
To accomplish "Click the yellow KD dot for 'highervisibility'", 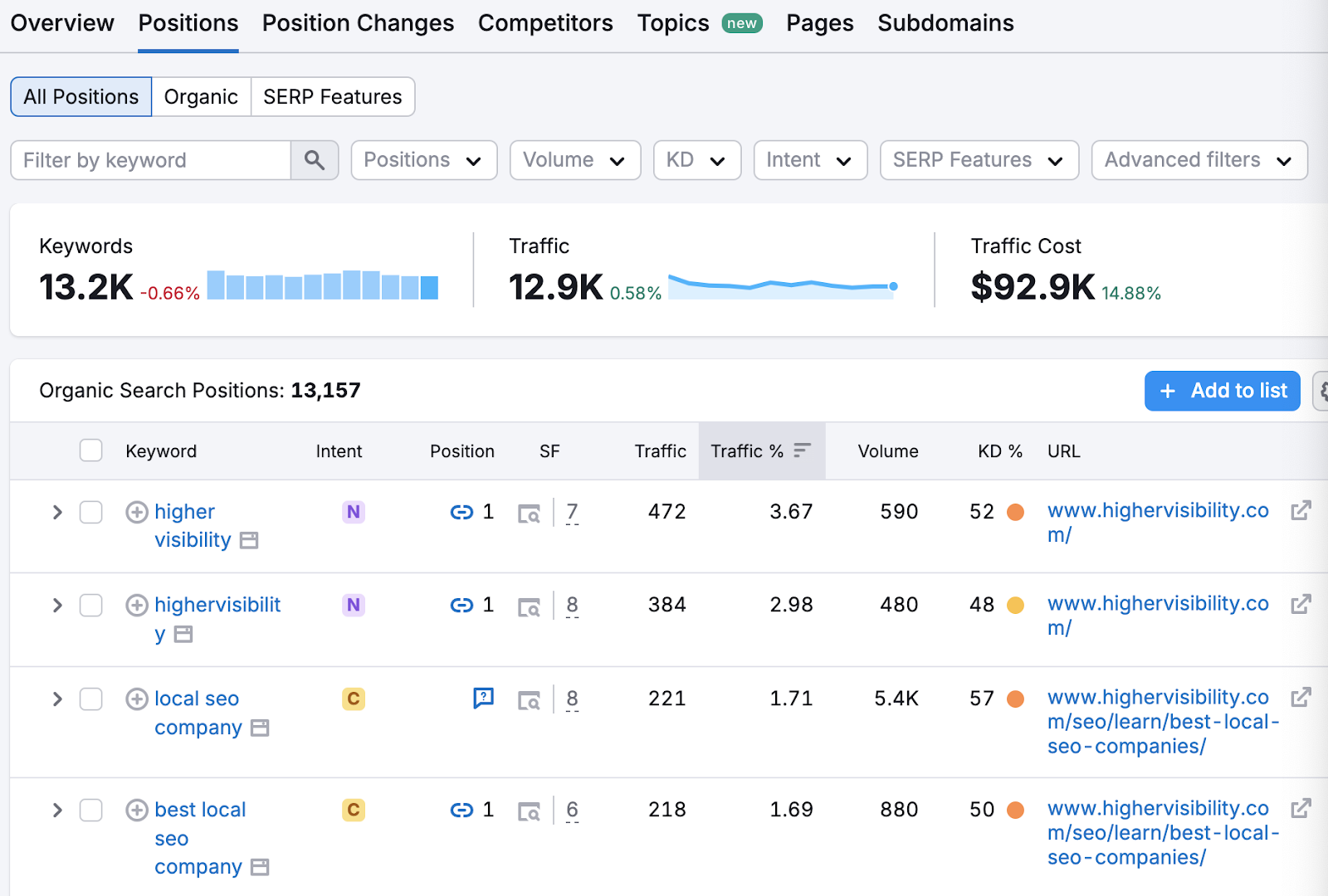I will pyautogui.click(x=1015, y=605).
